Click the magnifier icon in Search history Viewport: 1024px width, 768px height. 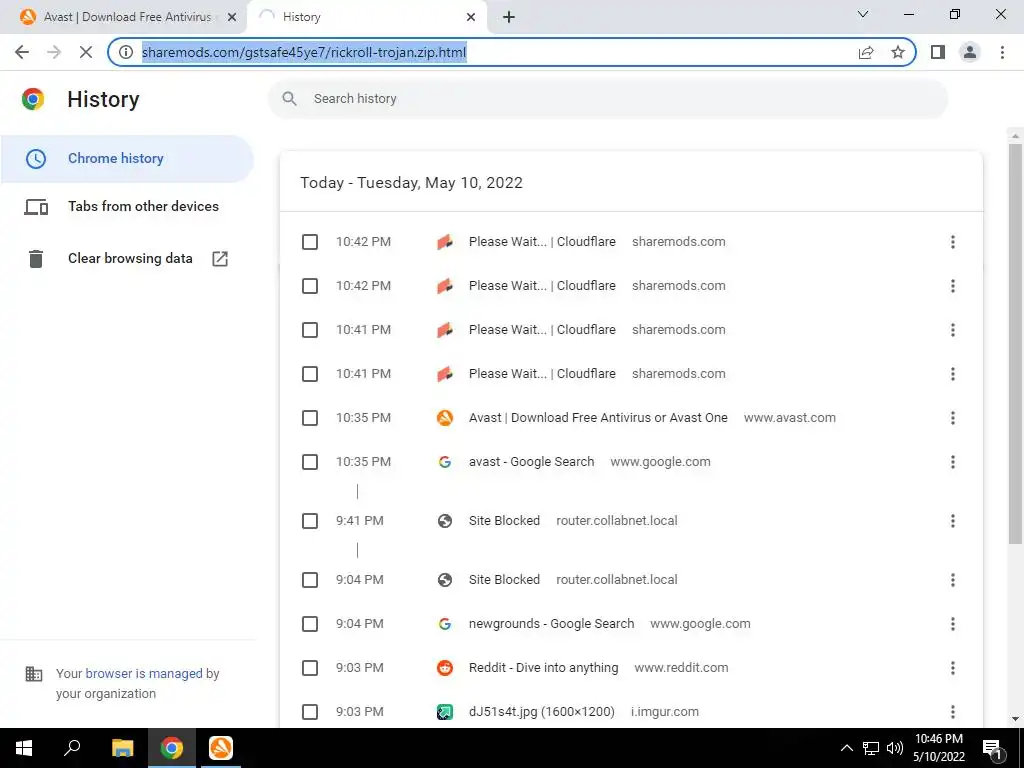[x=289, y=99]
